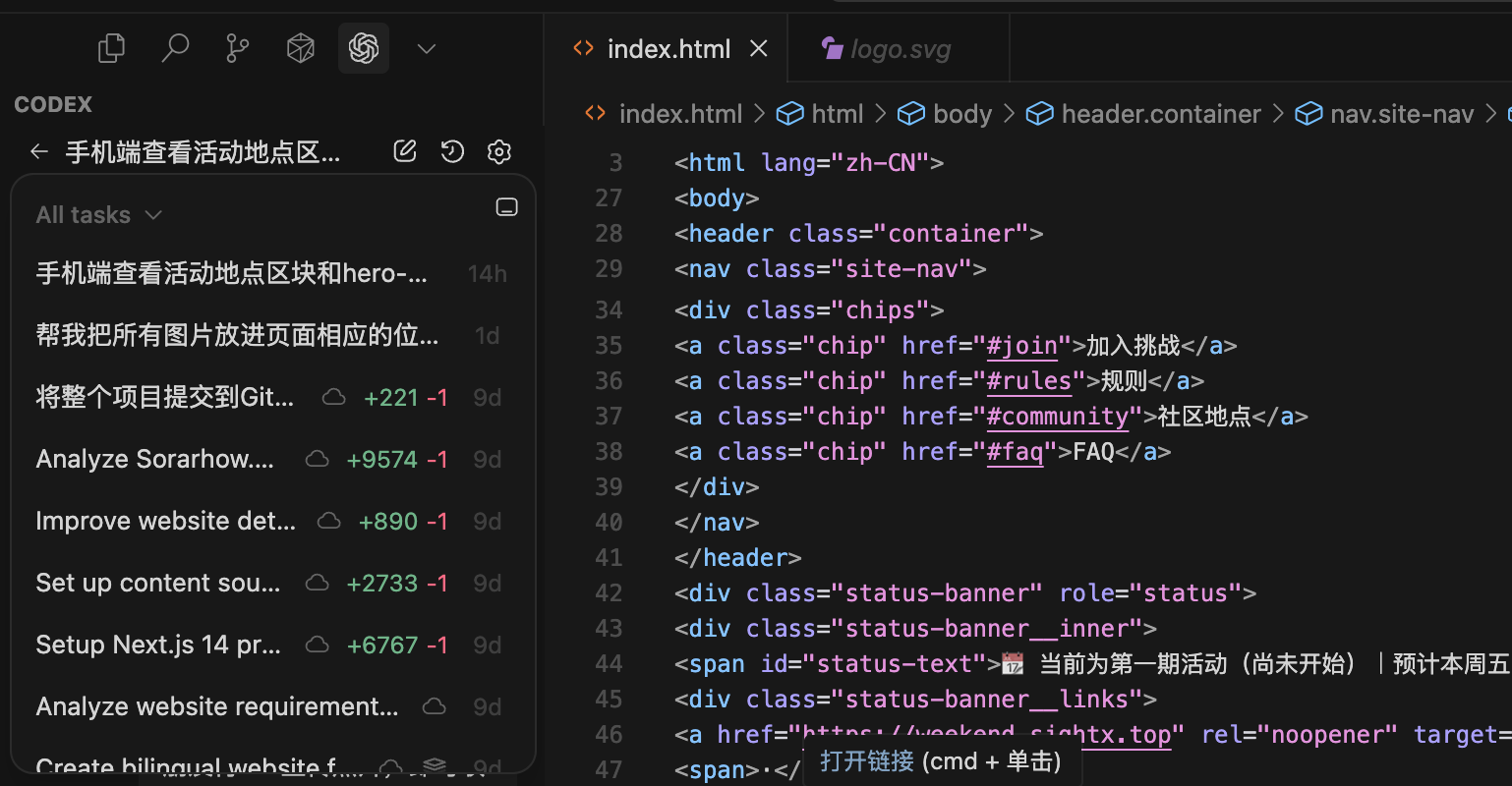Click the #community href link in code
This screenshot has height=786, width=1512.
(1058, 416)
